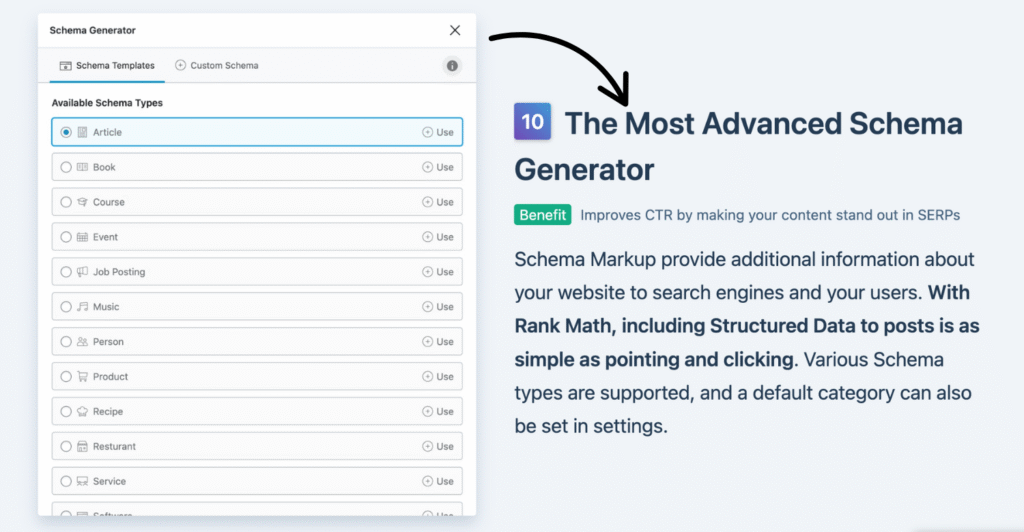Click the Job Posting megaphone icon
Viewport: 1024px width, 532px height.
(x=82, y=272)
